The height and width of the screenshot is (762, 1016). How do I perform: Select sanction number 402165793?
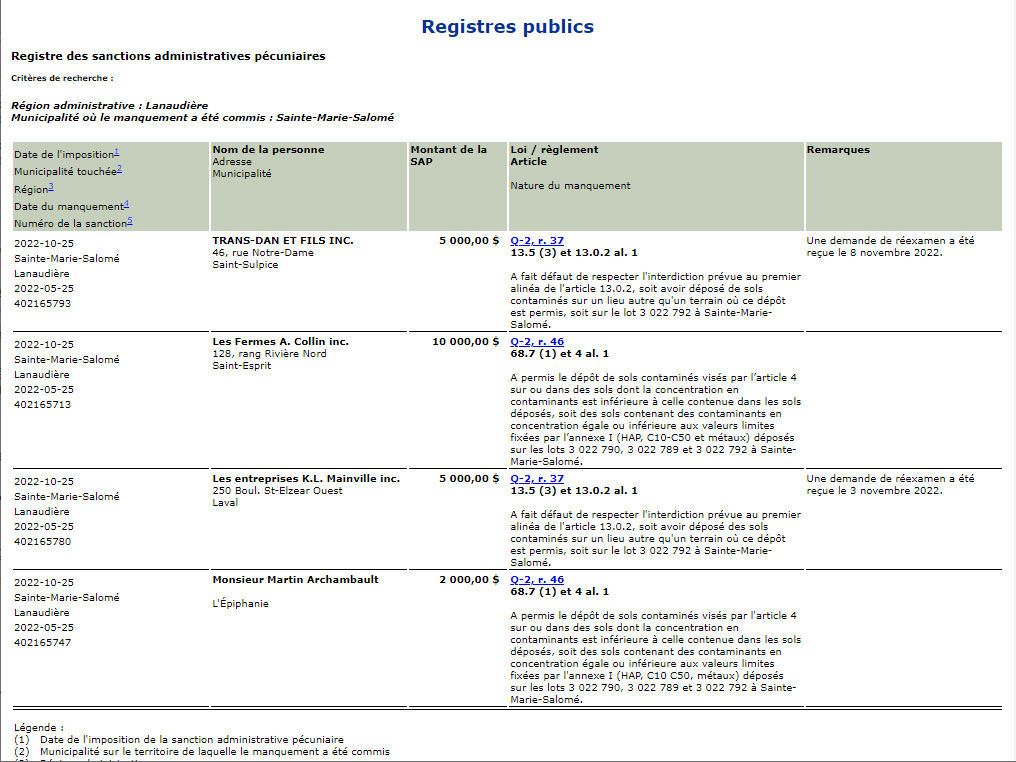point(43,304)
